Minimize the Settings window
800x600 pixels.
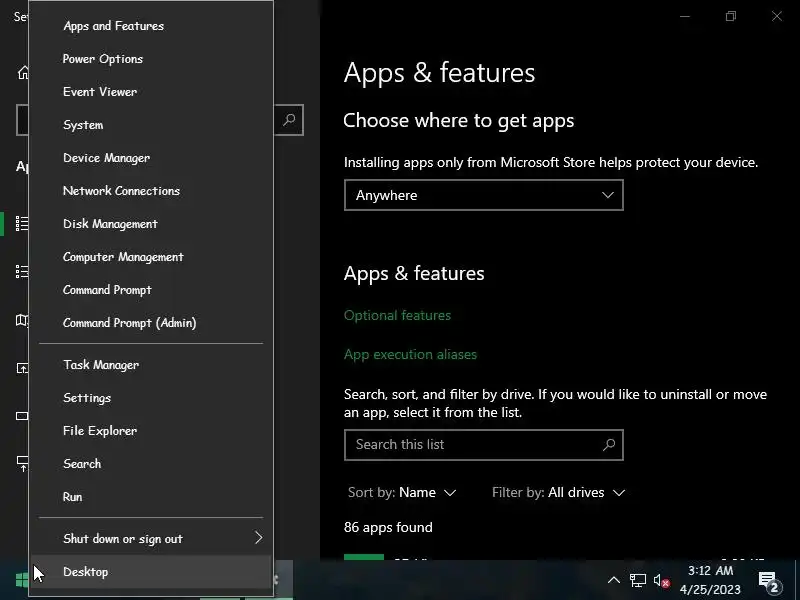pyautogui.click(x=685, y=16)
